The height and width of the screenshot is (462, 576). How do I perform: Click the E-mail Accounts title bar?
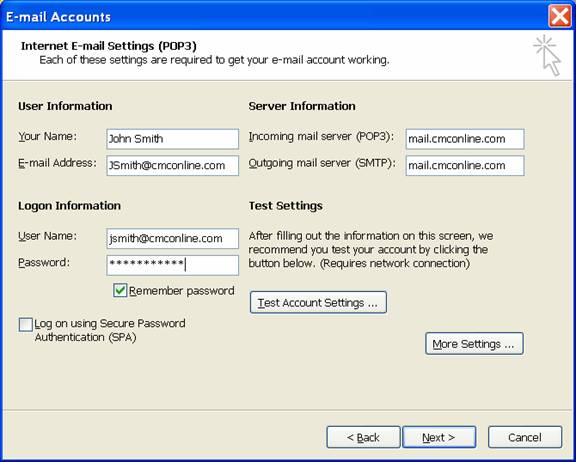pyautogui.click(x=276, y=16)
